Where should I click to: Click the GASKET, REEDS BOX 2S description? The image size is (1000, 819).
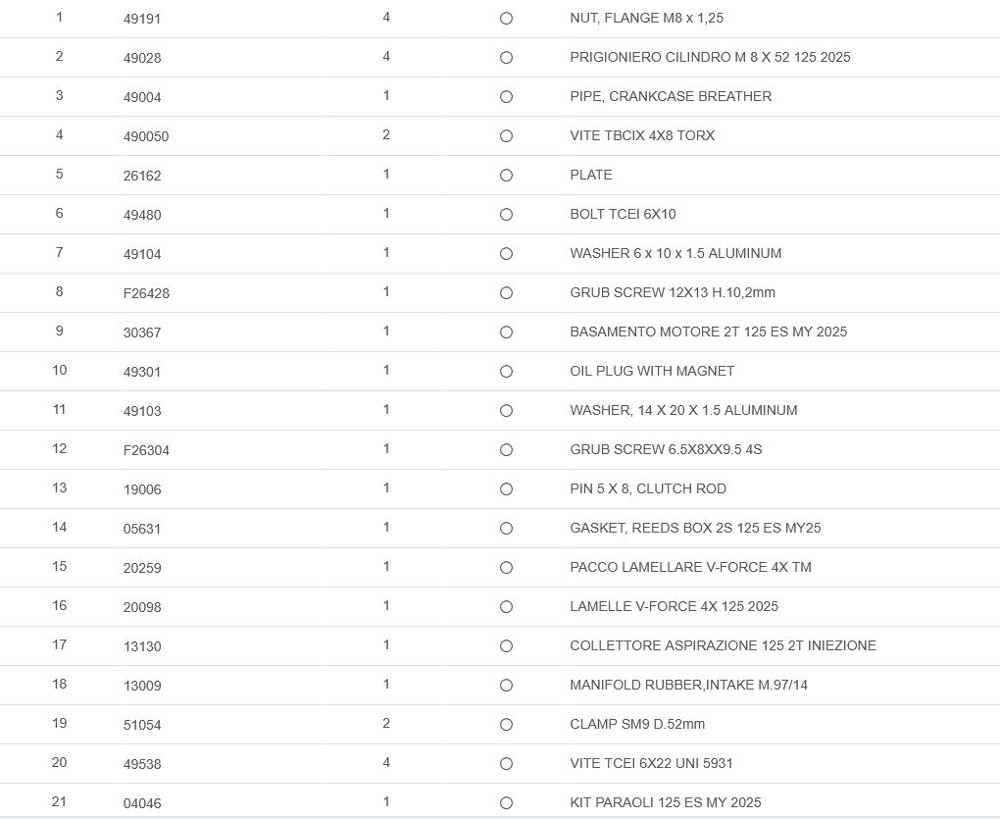click(695, 528)
